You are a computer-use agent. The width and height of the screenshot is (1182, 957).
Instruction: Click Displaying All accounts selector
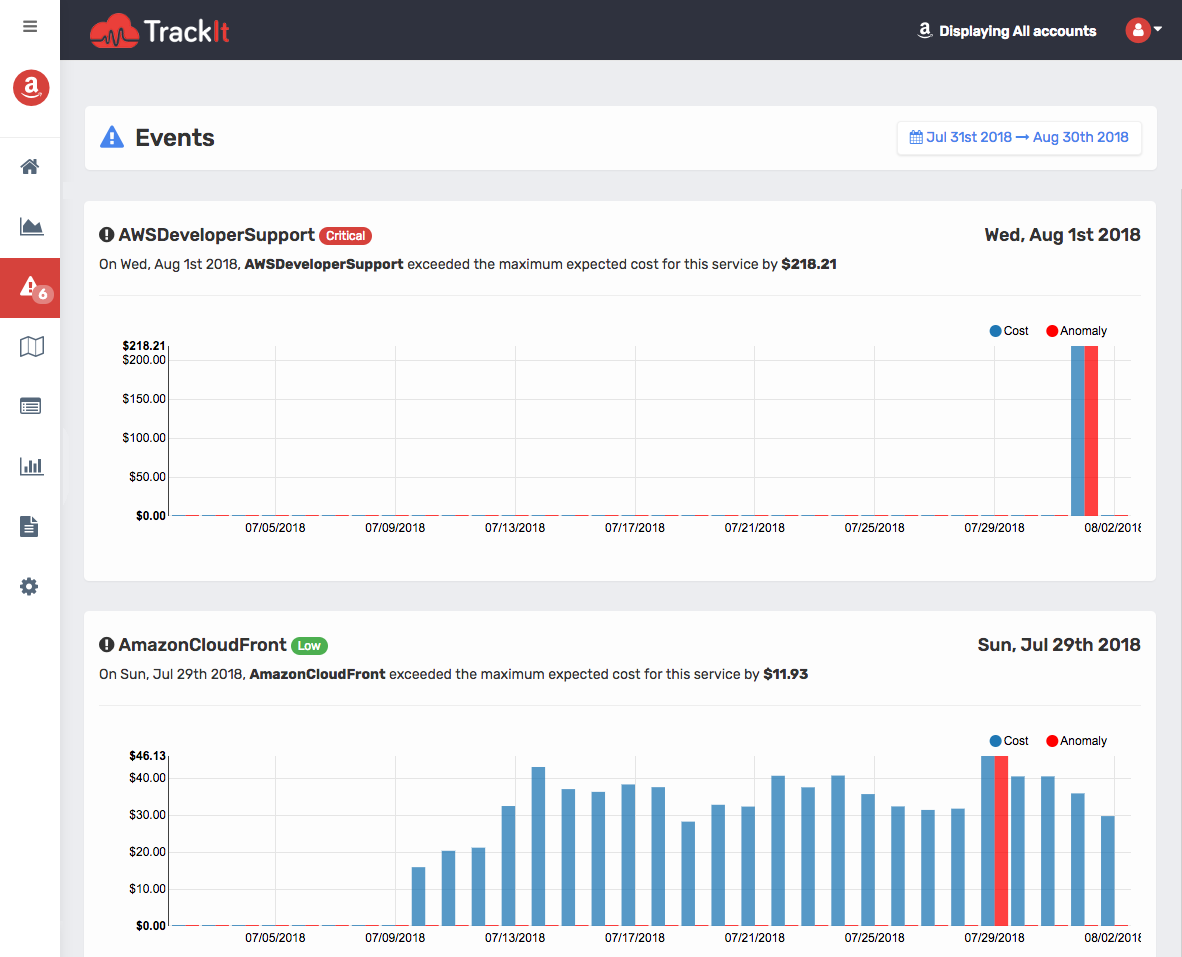click(1006, 31)
